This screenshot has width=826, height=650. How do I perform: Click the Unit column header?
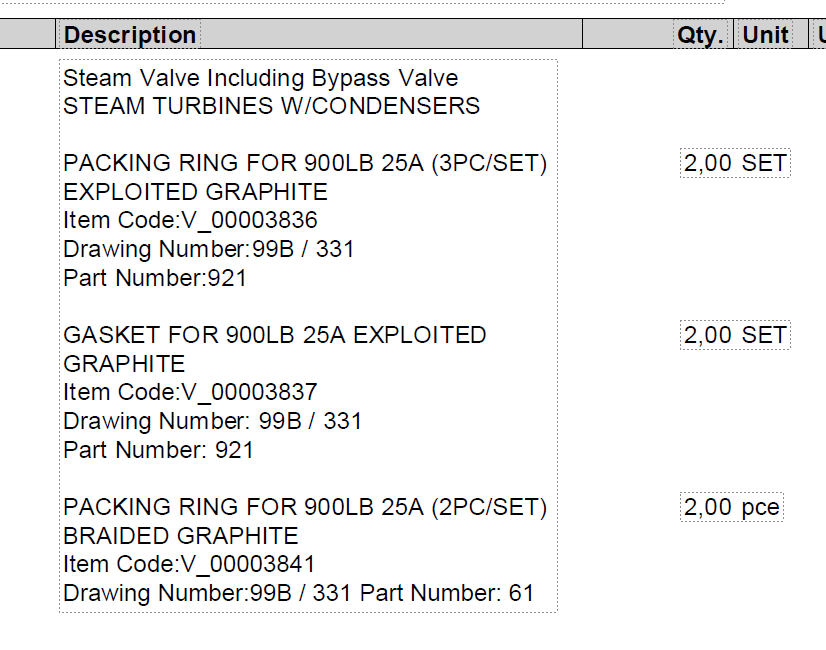pyautogui.click(x=766, y=35)
